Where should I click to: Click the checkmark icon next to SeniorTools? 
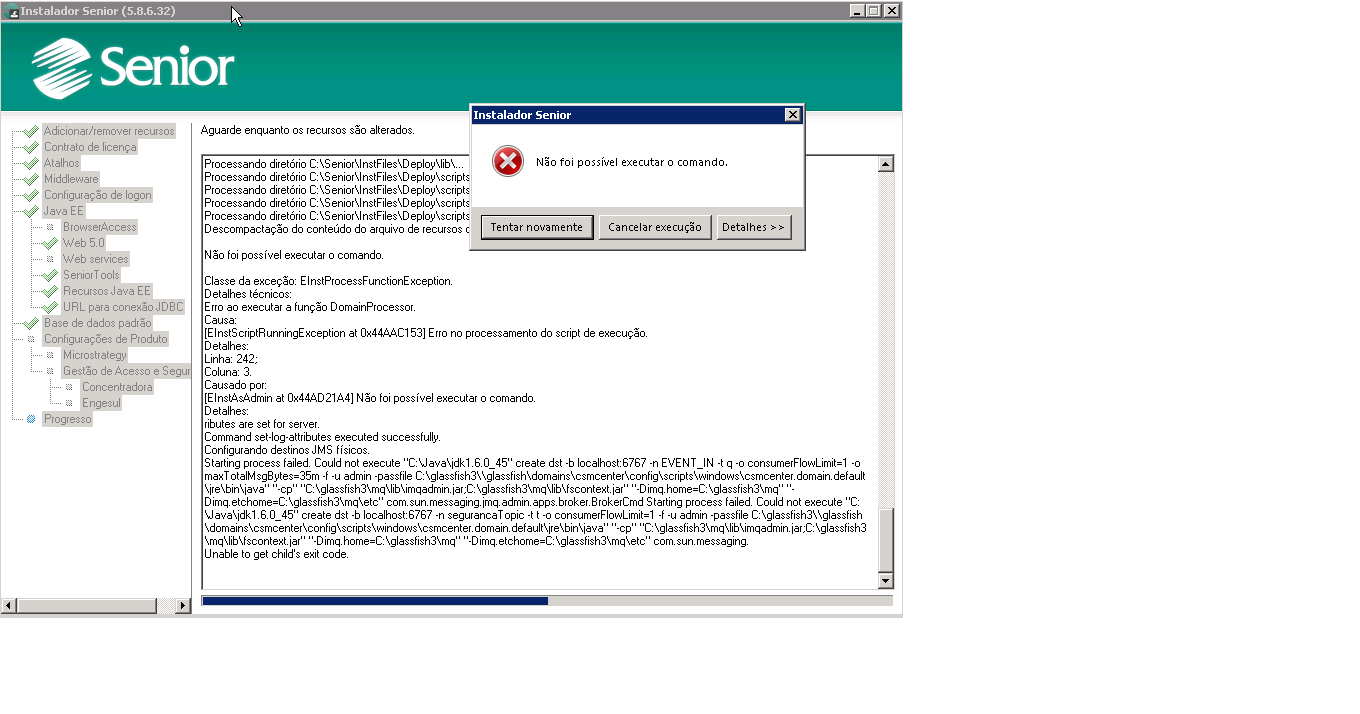click(x=50, y=275)
